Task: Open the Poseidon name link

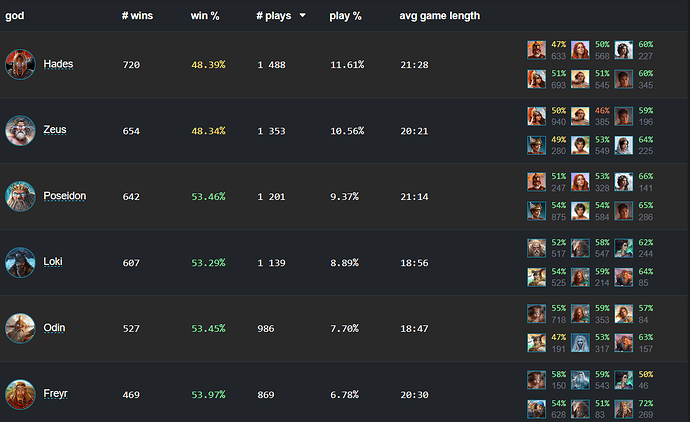Action: click(65, 196)
